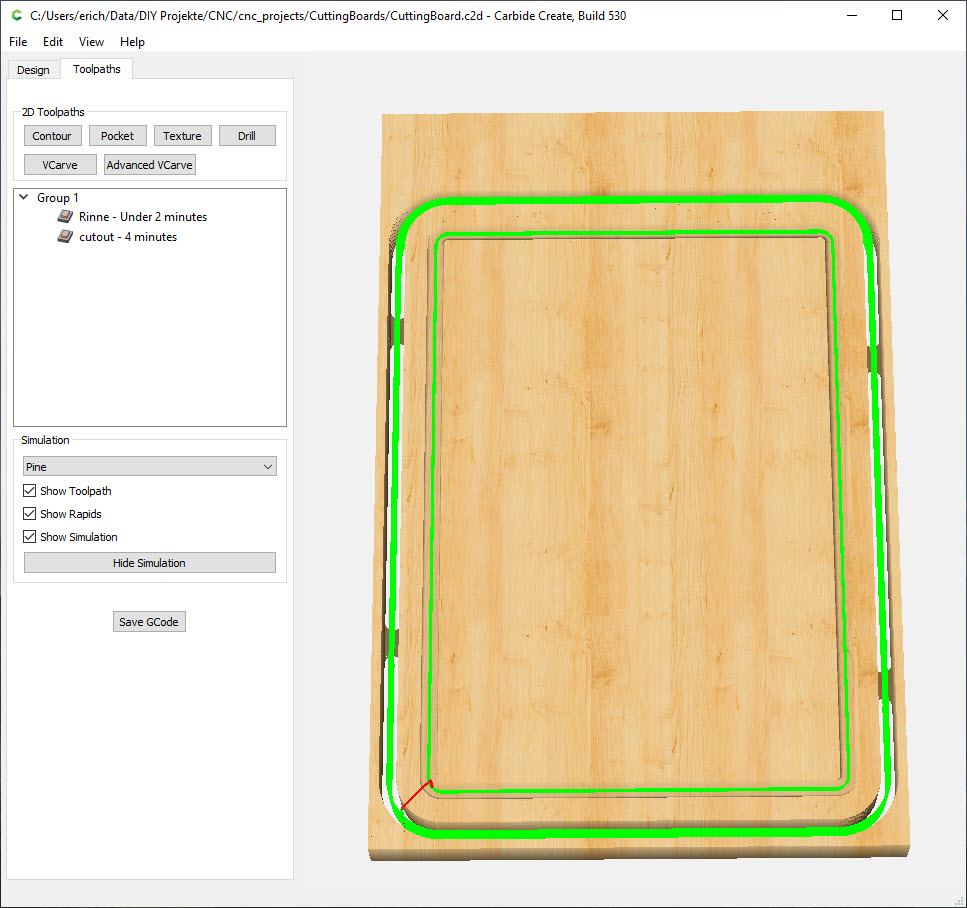The width and height of the screenshot is (967, 908).
Task: Click the Hide Simulation button
Action: (x=149, y=563)
